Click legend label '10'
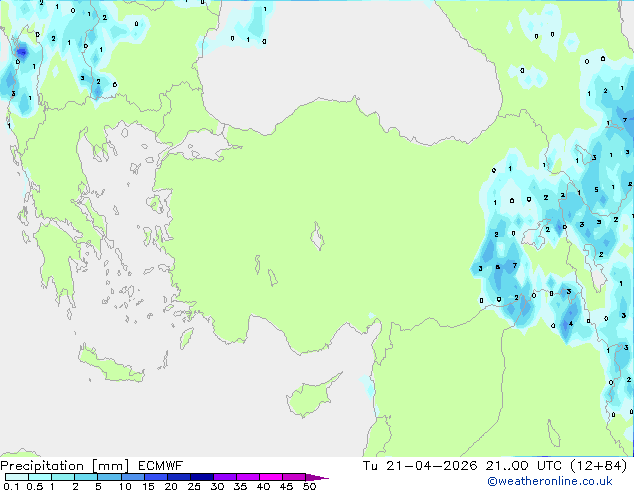The width and height of the screenshot is (634, 490). (x=125, y=486)
